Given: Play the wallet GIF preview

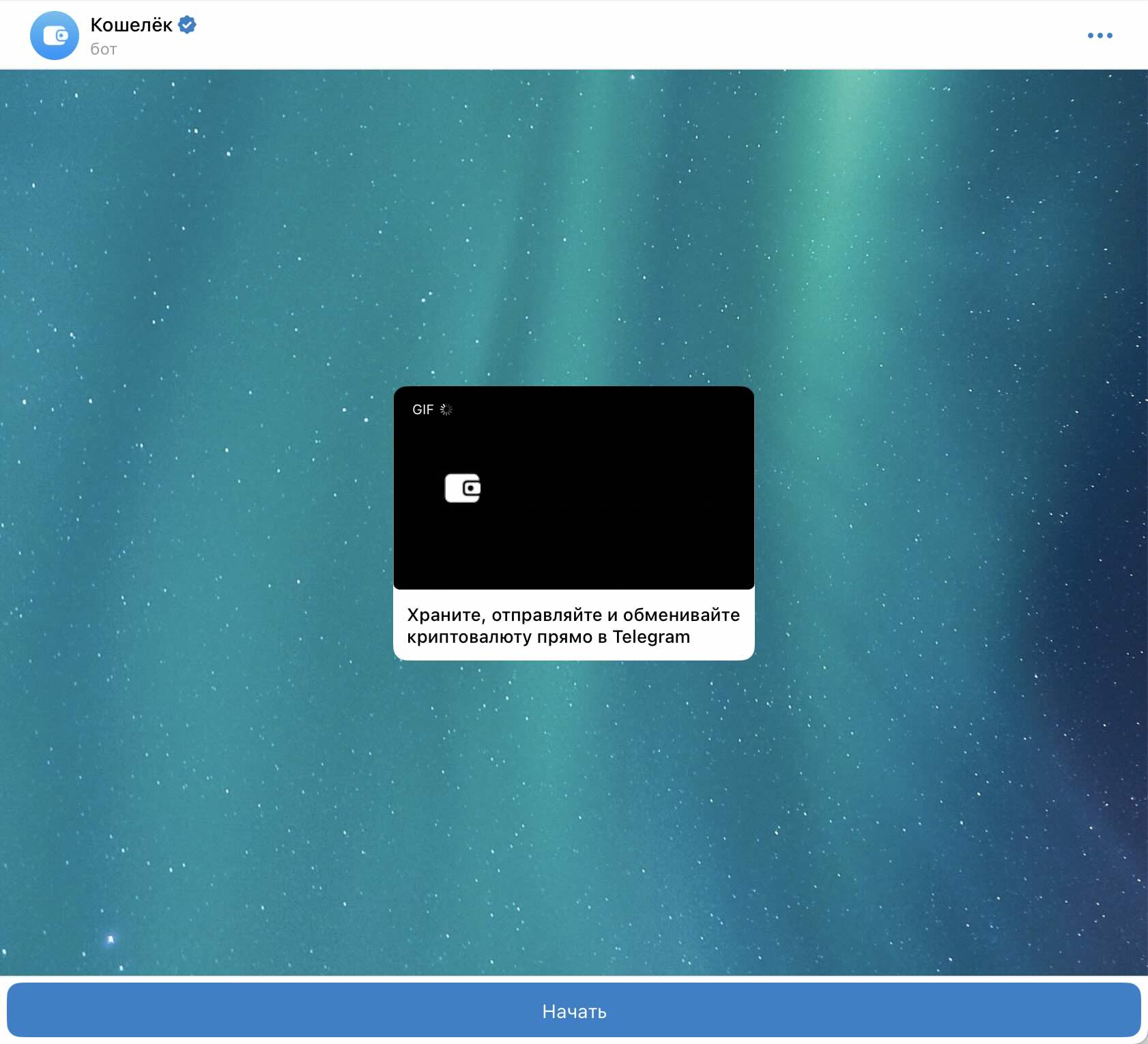Looking at the screenshot, I should pos(574,488).
